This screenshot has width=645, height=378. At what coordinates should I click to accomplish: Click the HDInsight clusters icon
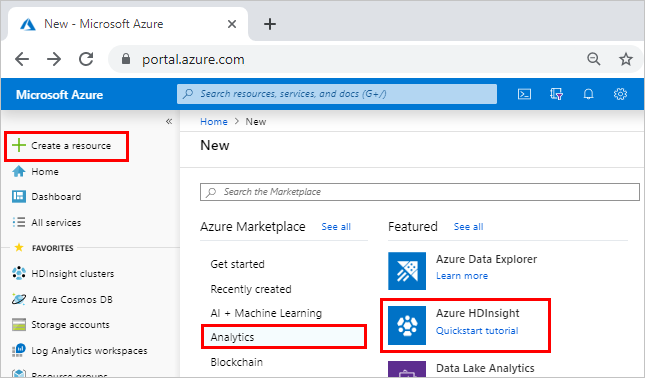(19, 273)
